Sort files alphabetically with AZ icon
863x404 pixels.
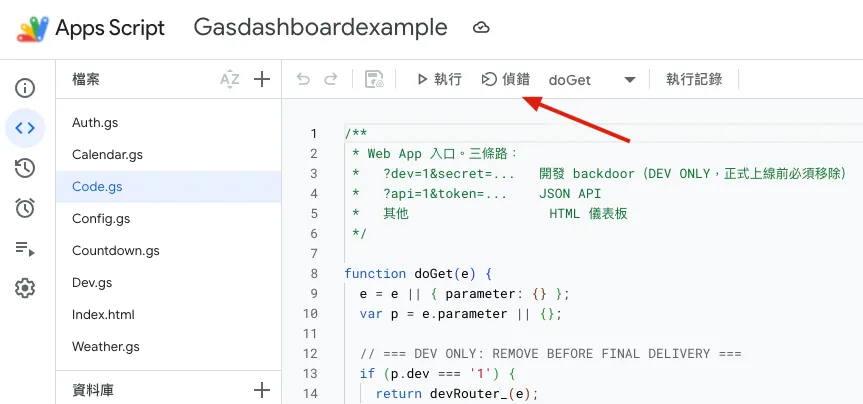pyautogui.click(x=230, y=79)
